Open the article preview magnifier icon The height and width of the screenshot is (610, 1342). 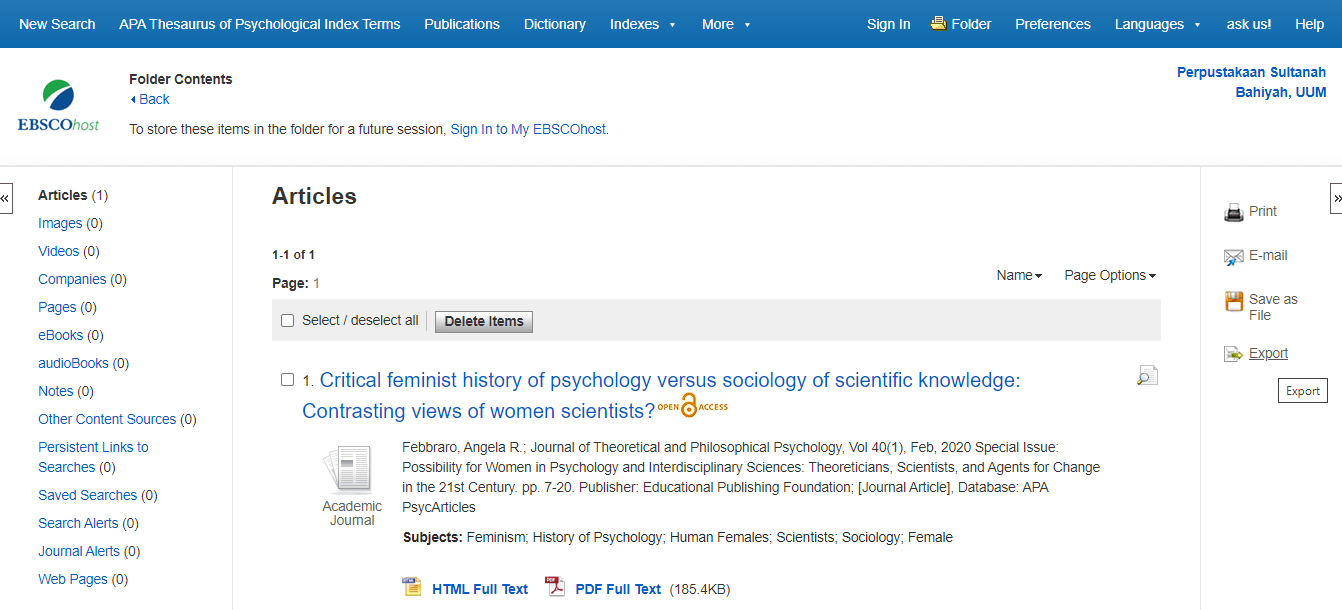1147,376
